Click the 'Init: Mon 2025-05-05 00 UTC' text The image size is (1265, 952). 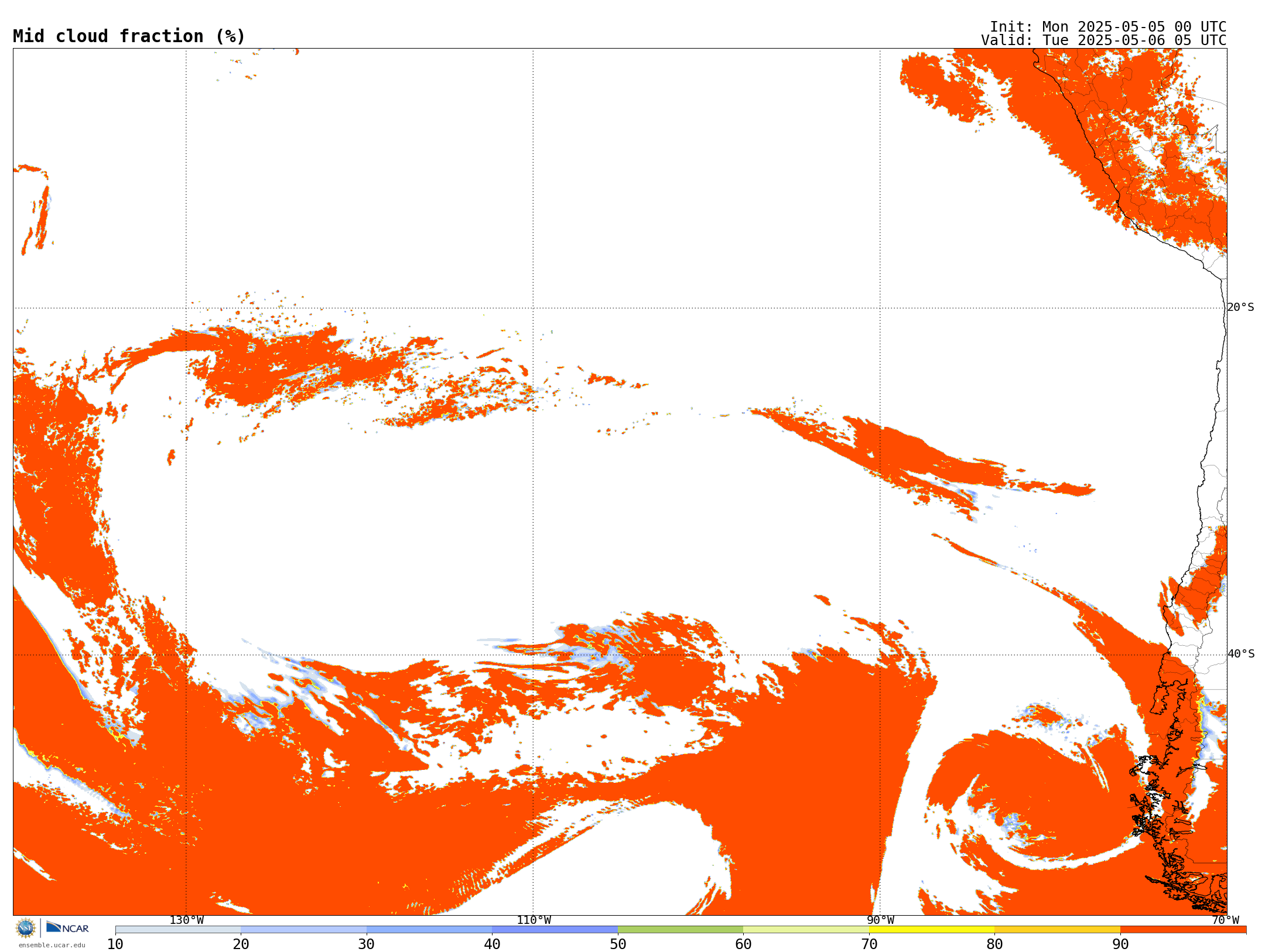(1108, 27)
